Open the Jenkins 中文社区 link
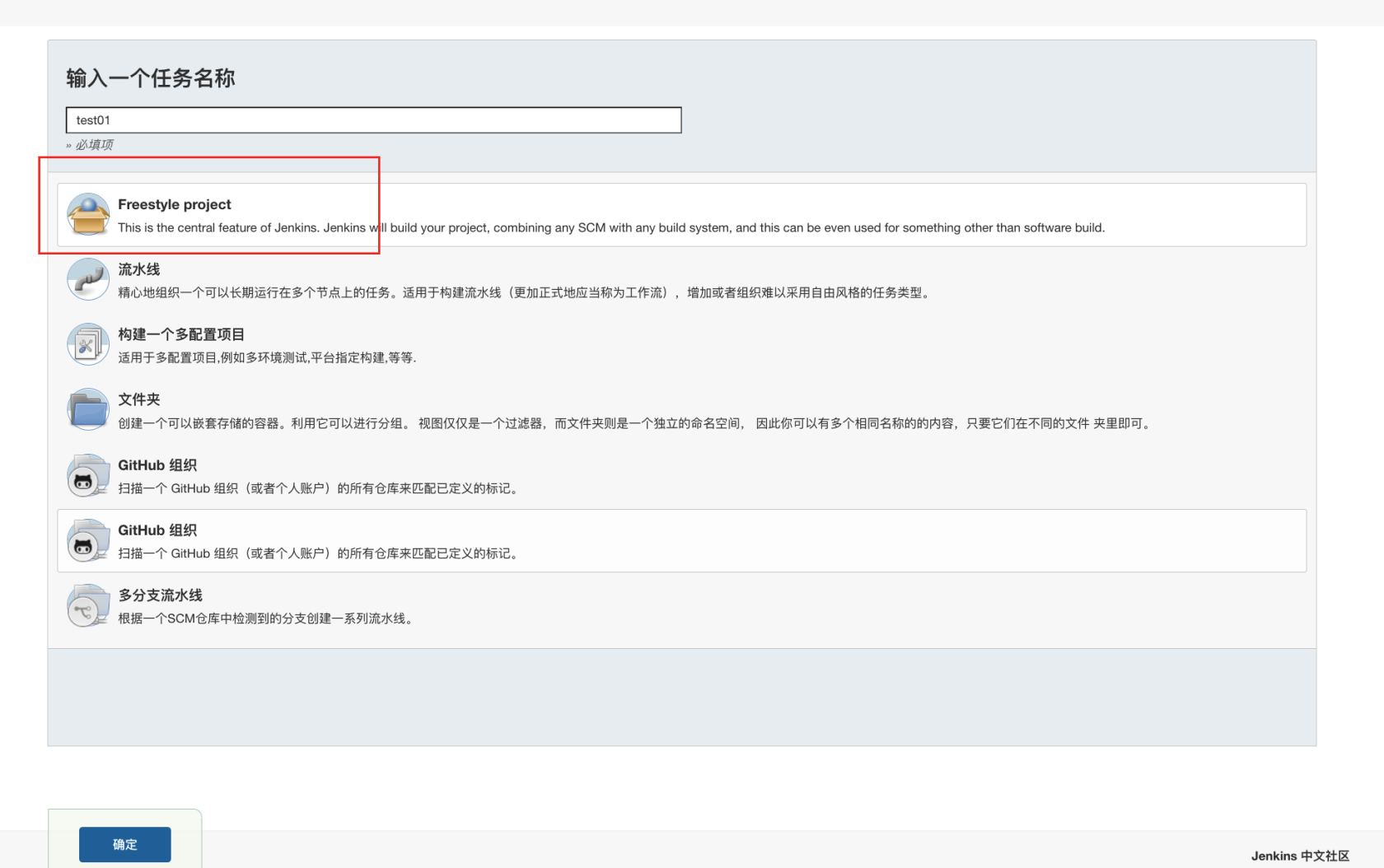 [1300, 856]
